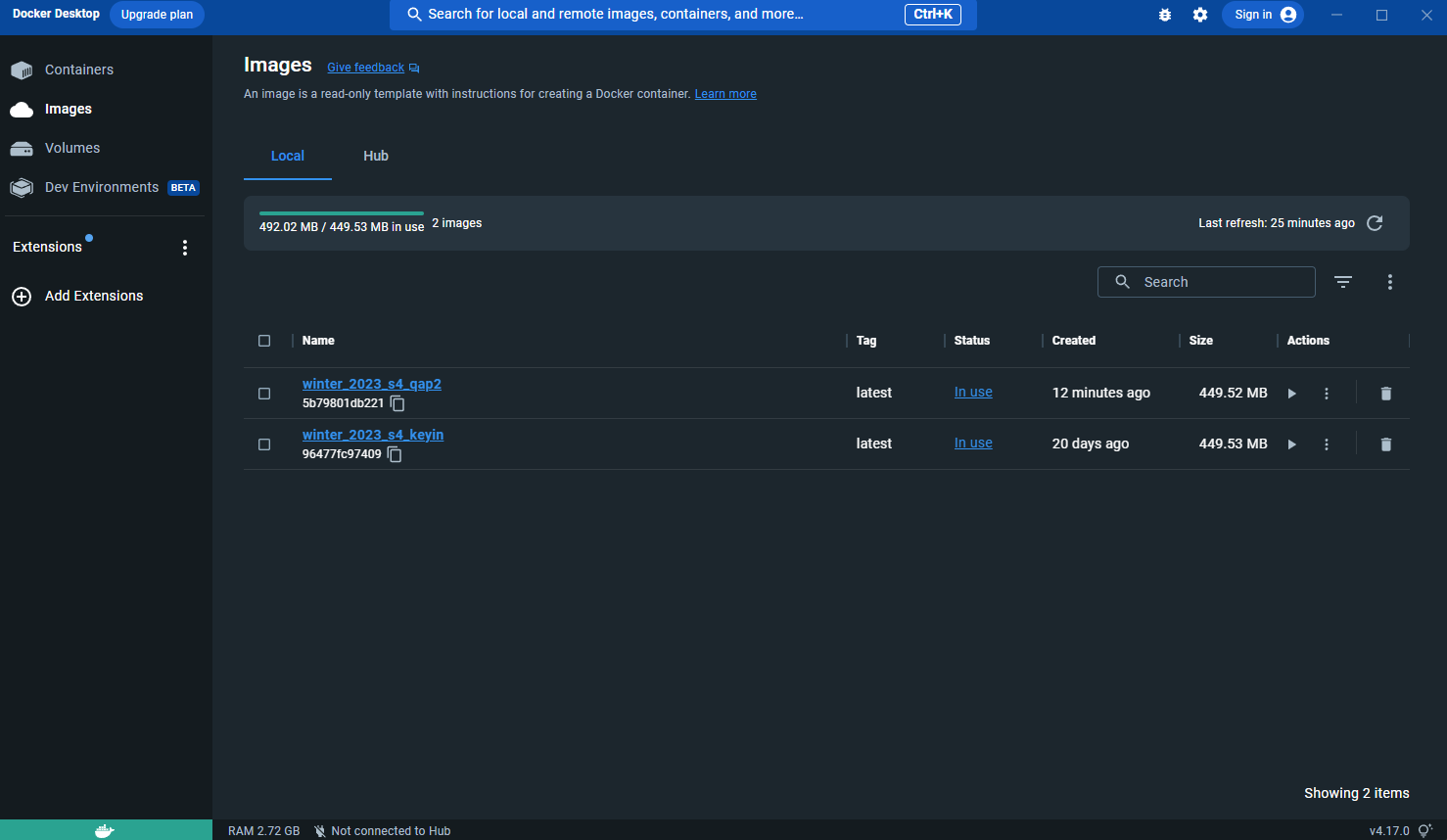1447x840 pixels.
Task: Open Docker Desktop settings gear
Action: [1200, 15]
